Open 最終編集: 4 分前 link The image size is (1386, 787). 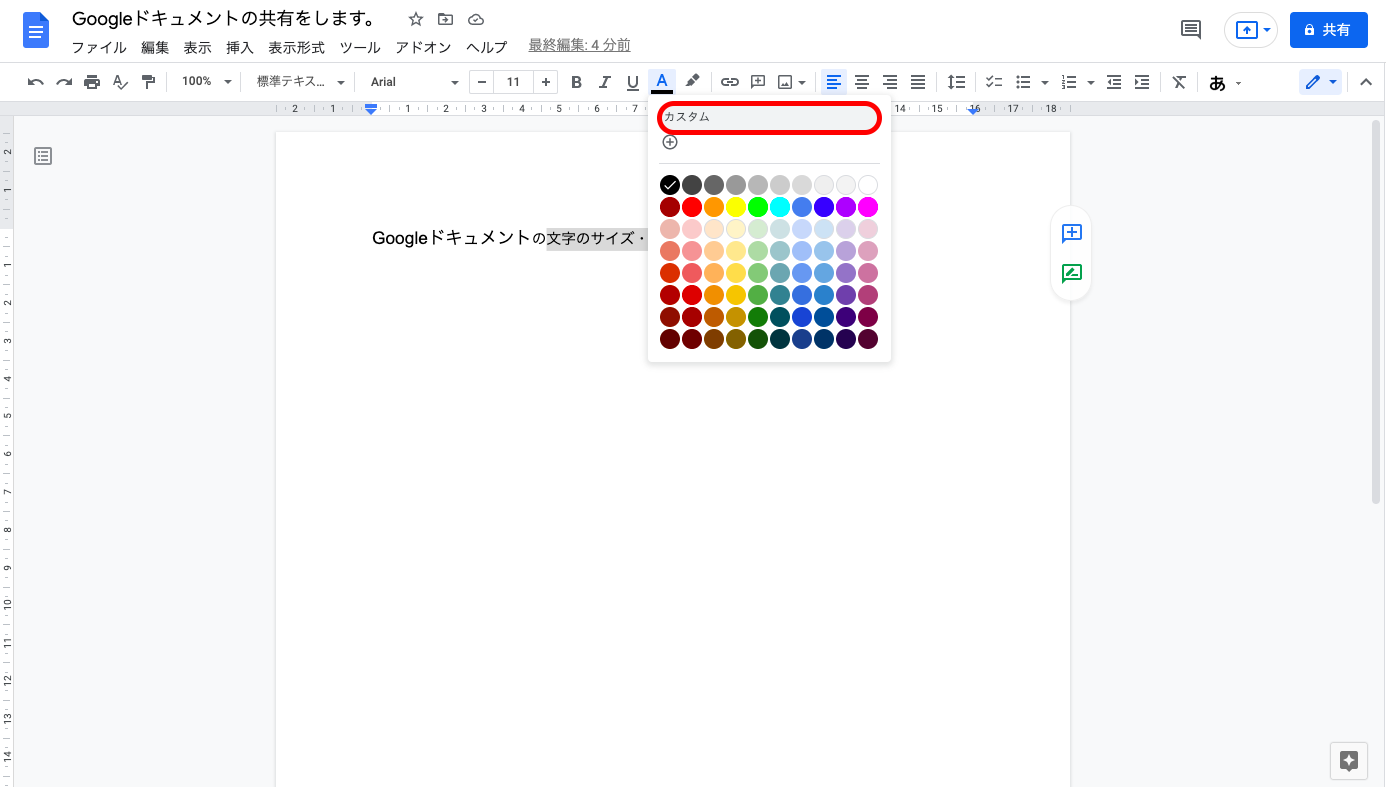point(579,45)
